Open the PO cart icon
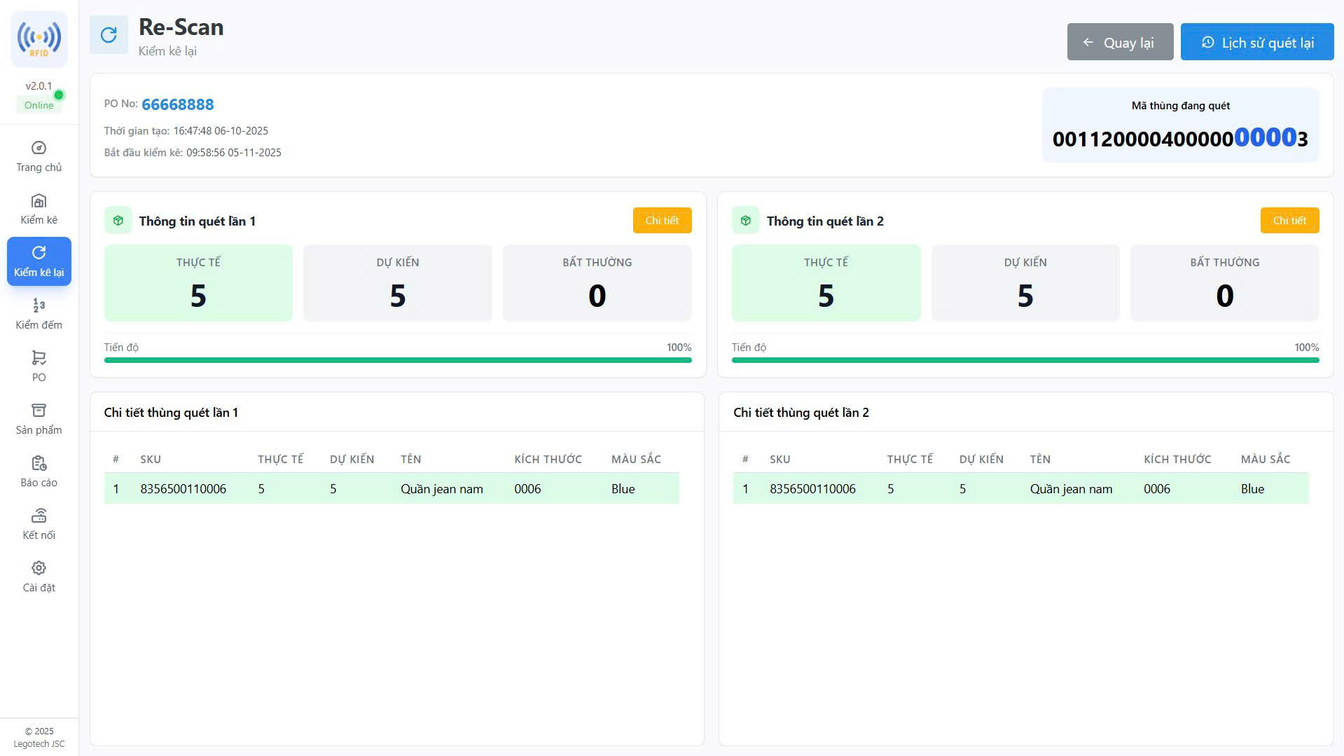This screenshot has width=1344, height=756. 39,366
